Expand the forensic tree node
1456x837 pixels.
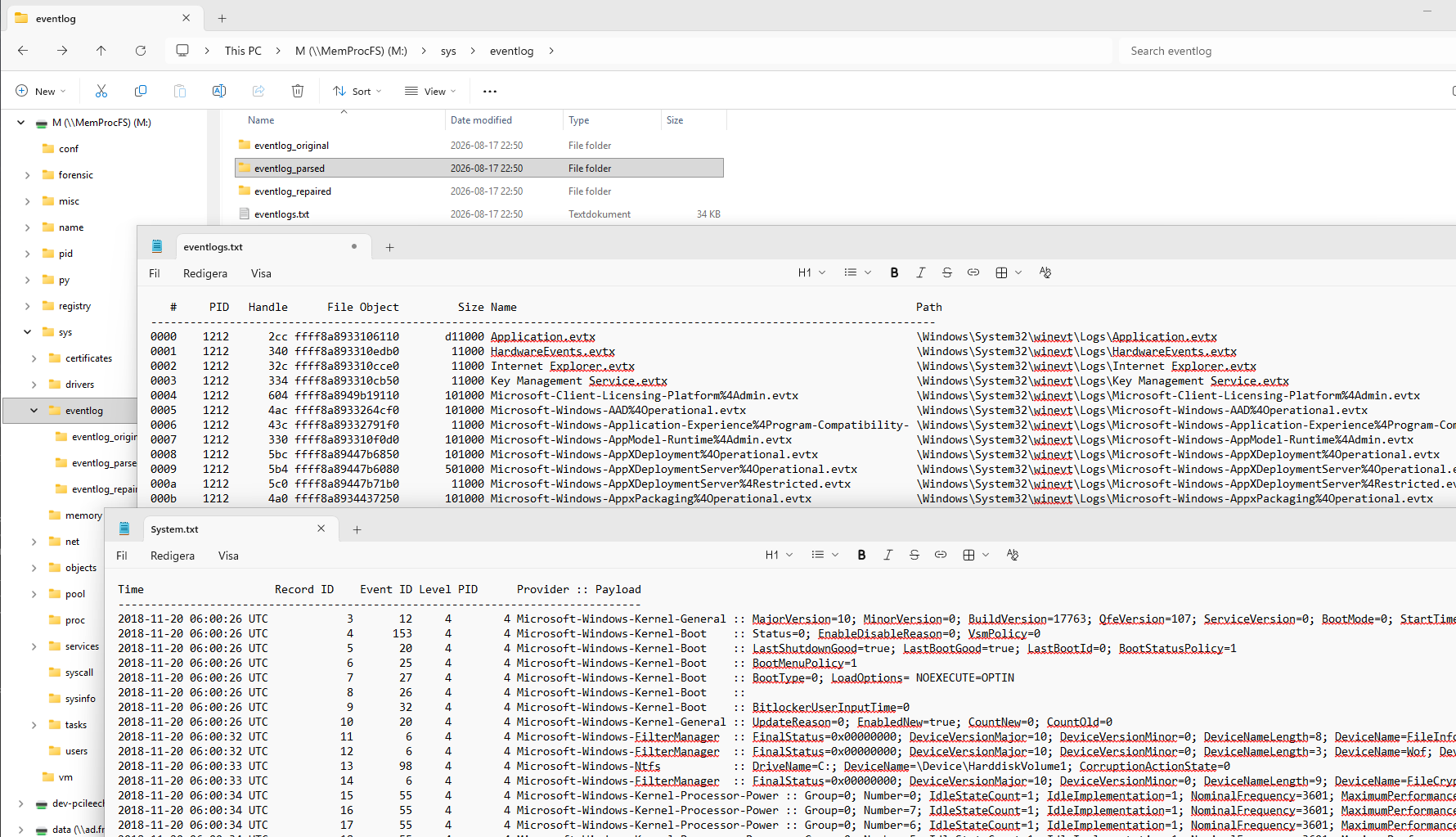27,175
